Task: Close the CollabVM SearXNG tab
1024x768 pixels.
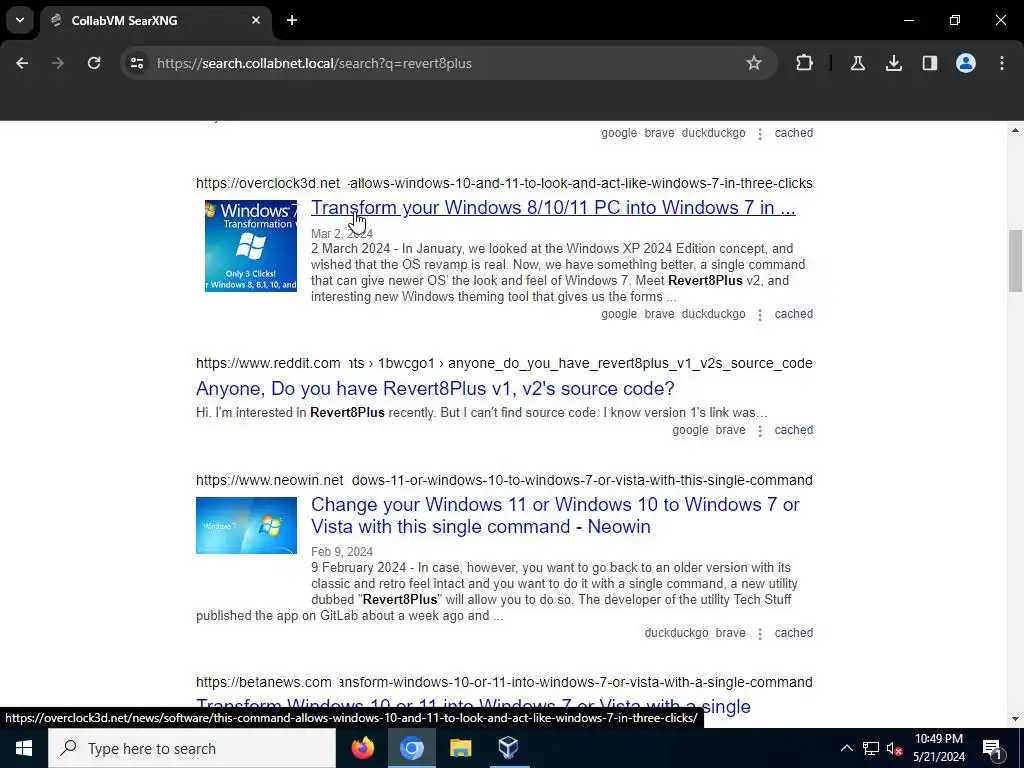Action: (x=256, y=20)
